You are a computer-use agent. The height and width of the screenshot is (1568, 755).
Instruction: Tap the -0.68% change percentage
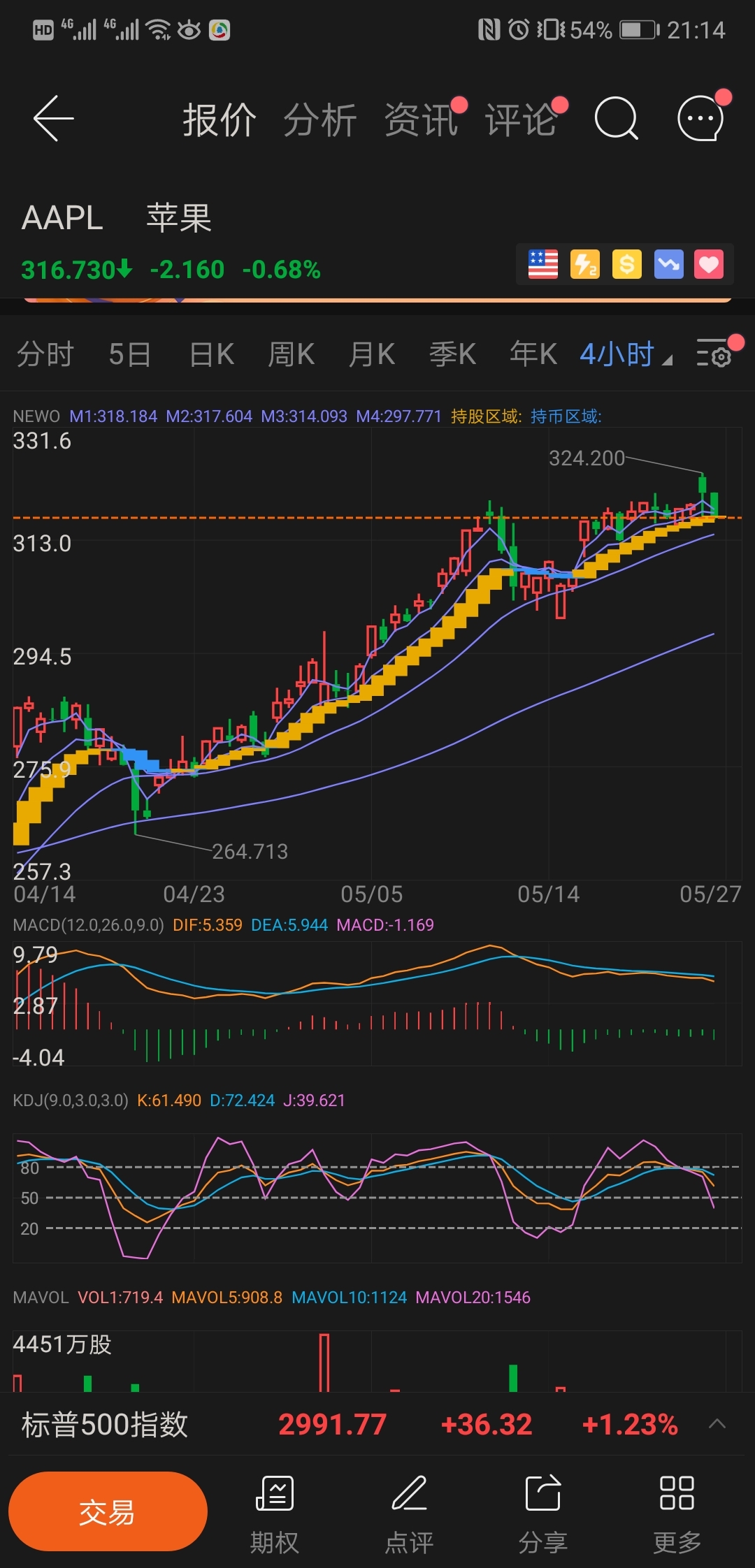281,270
